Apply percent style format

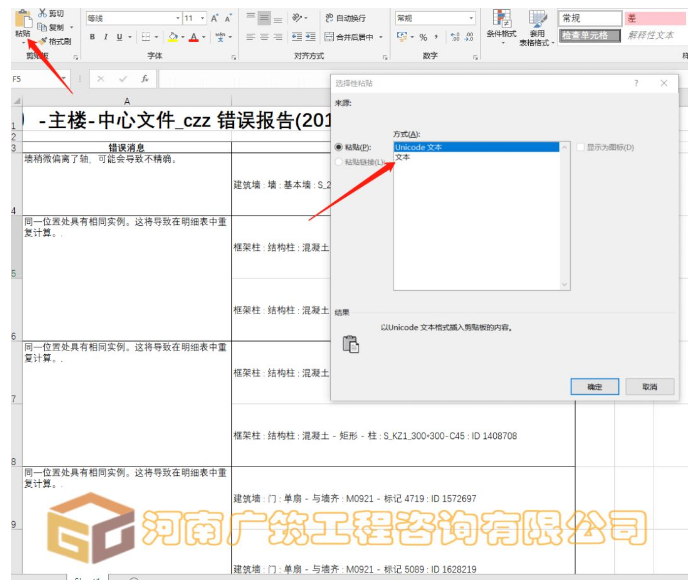pyautogui.click(x=423, y=37)
